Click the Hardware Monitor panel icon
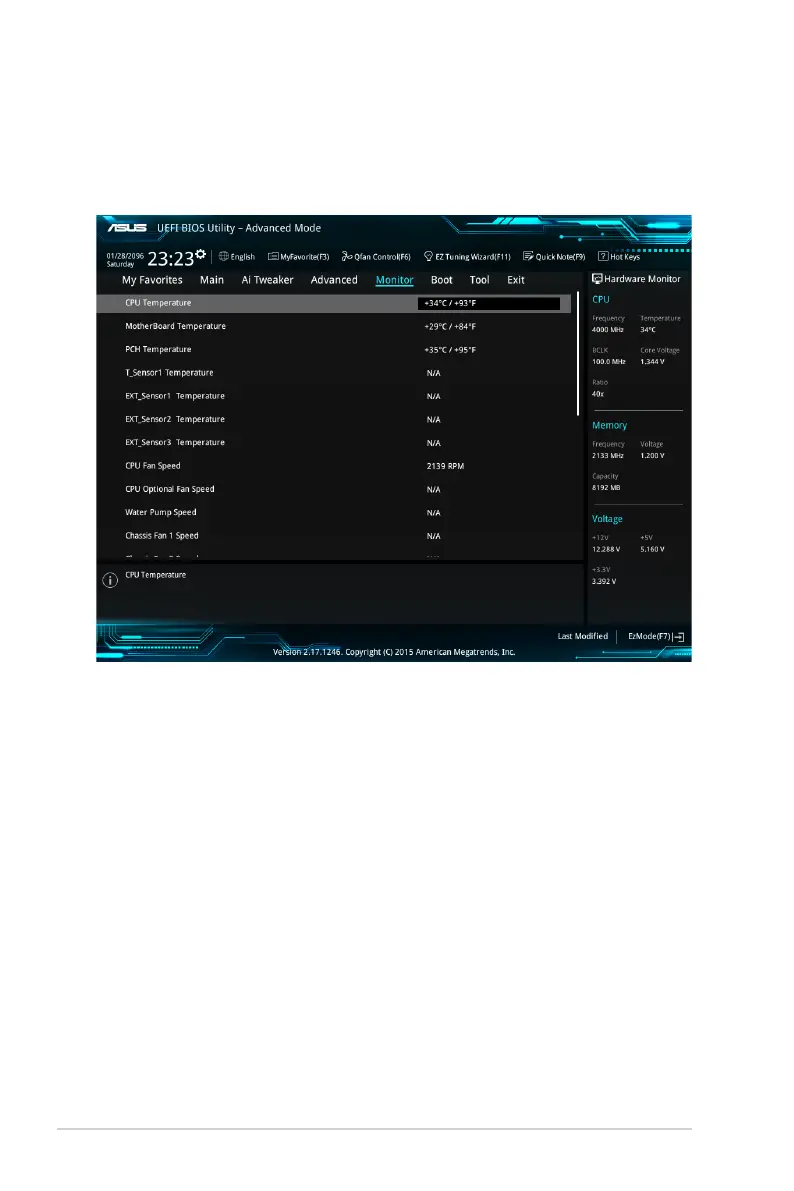The height and width of the screenshot is (1191, 794). (x=597, y=279)
